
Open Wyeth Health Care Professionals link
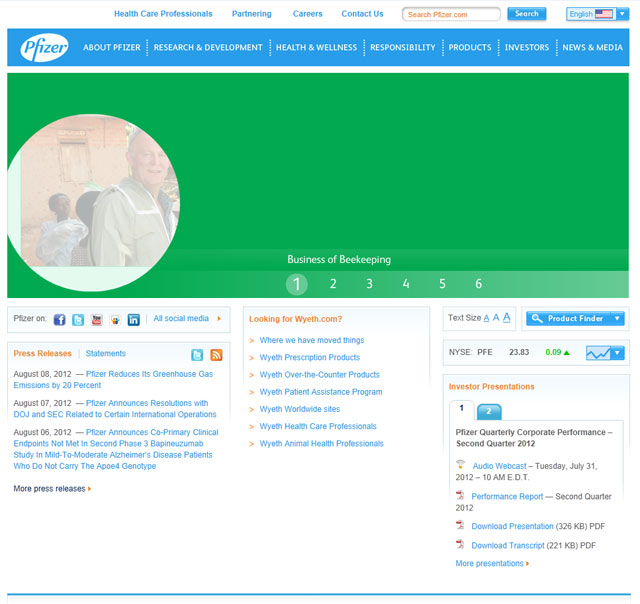coord(318,426)
